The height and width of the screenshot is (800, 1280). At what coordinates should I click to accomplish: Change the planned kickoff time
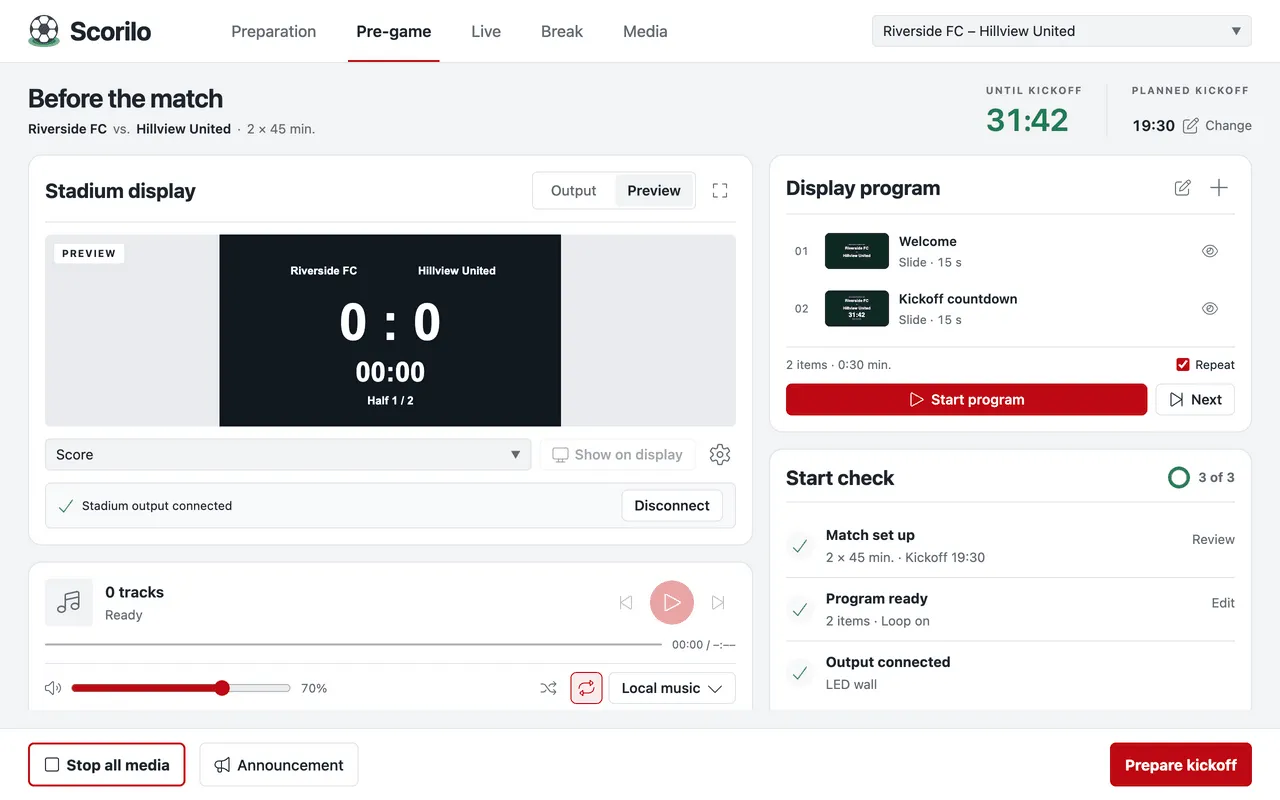click(1217, 126)
